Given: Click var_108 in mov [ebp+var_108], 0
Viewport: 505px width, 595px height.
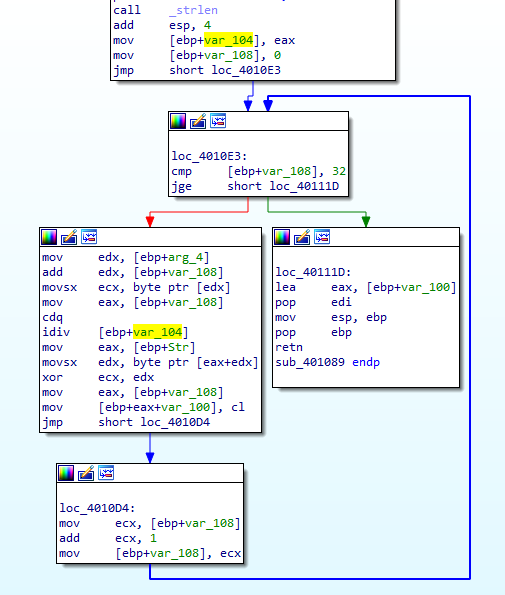Looking at the screenshot, I should coord(228,55).
